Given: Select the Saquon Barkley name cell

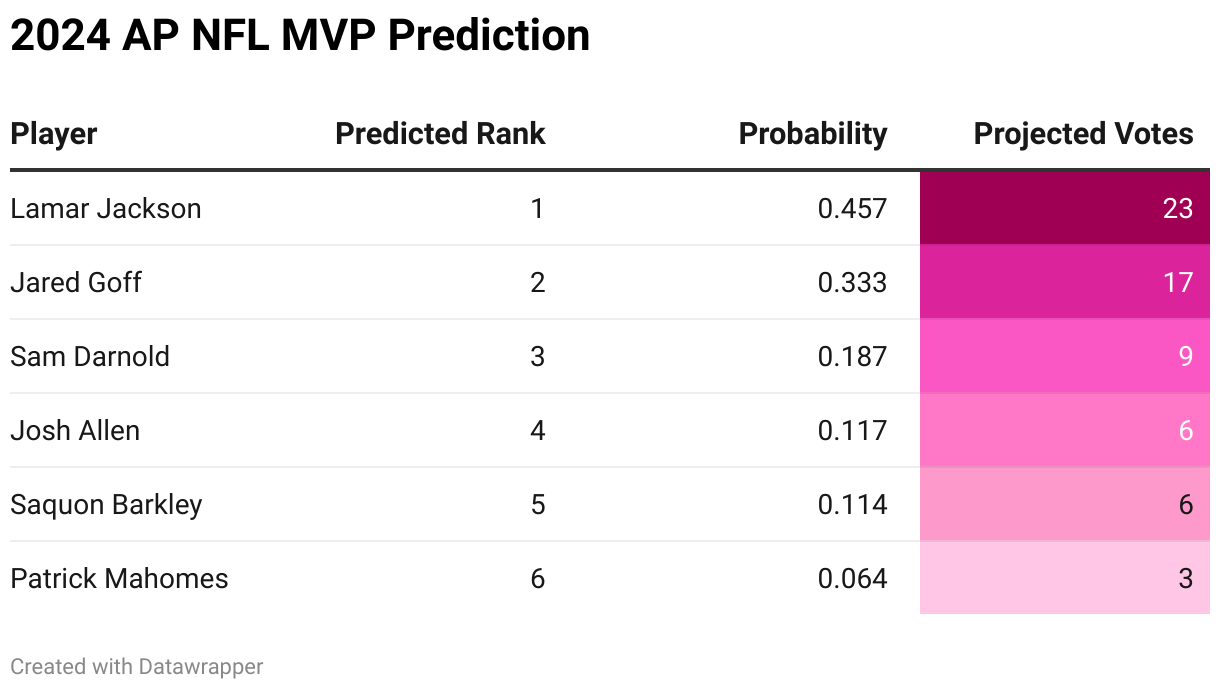Looking at the screenshot, I should click(106, 505).
